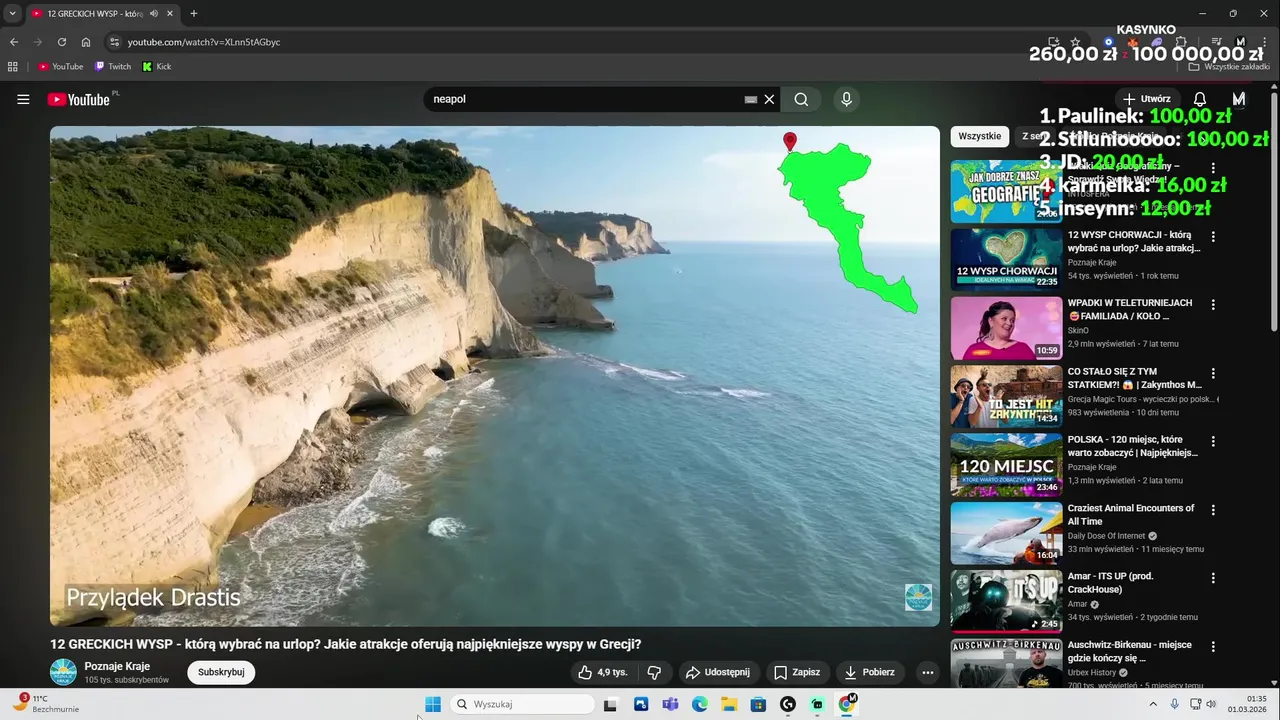The image size is (1280, 720).
Task: Subscribe to Poznaje Kraje channel
Action: click(221, 672)
